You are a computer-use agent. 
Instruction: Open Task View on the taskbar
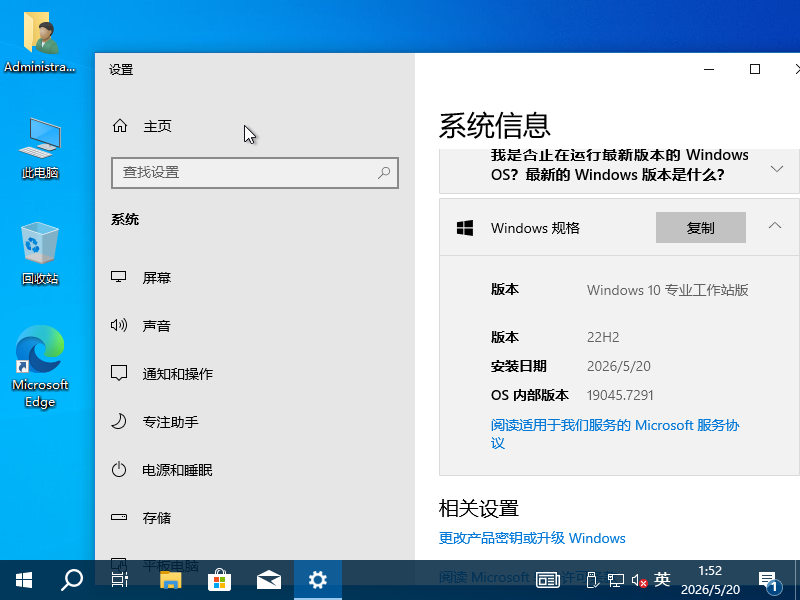point(120,580)
